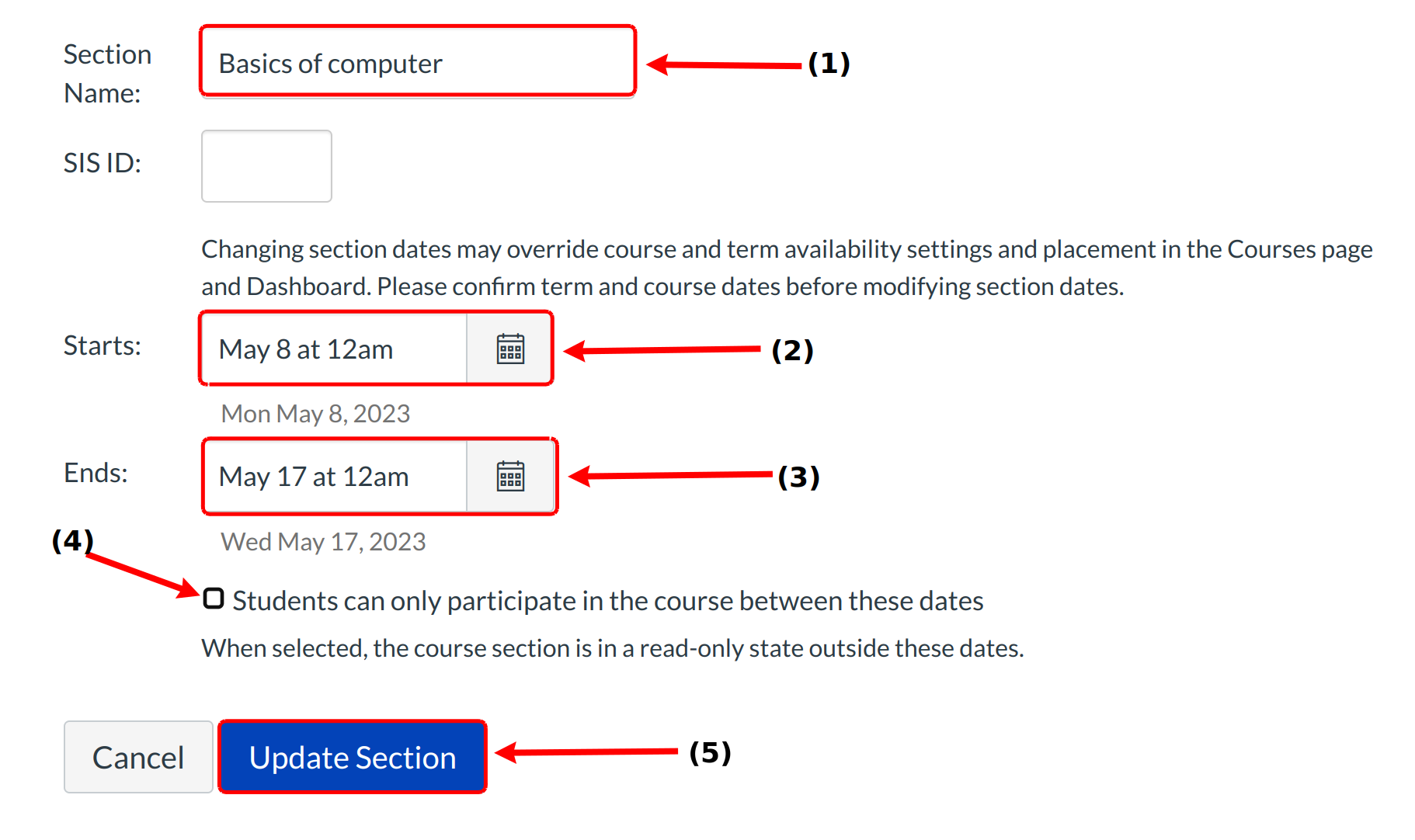The height and width of the screenshot is (840, 1415).
Task: Select the Ends date field showing May 17
Action: coord(334,477)
